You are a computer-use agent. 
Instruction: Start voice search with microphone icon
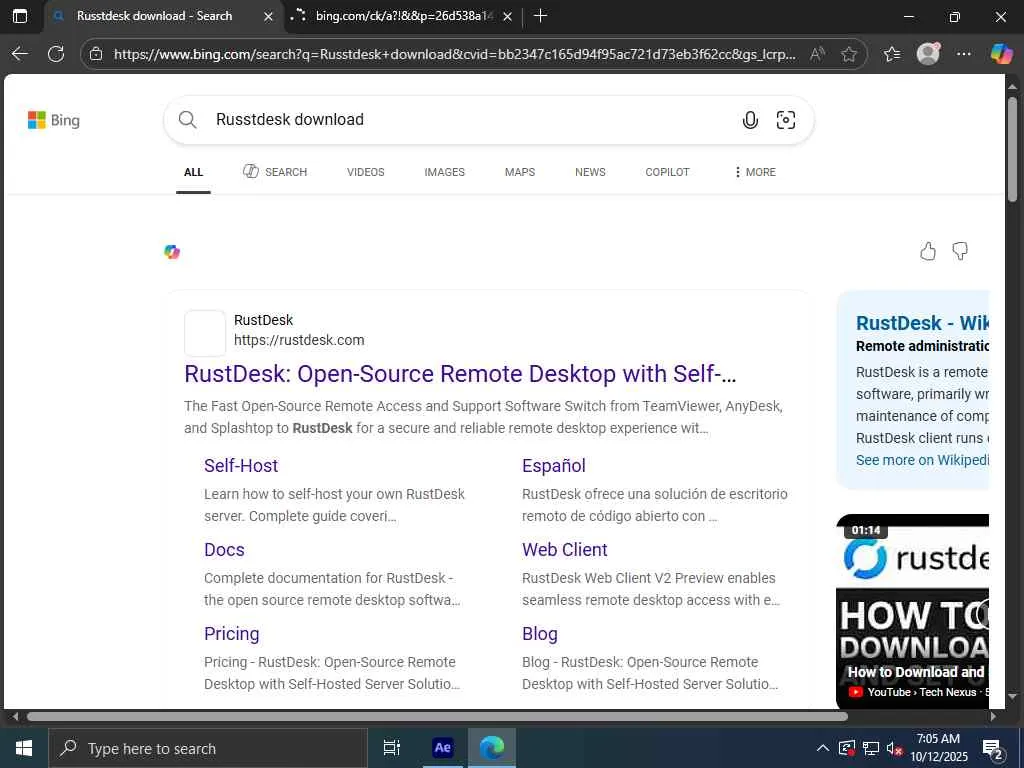point(750,120)
